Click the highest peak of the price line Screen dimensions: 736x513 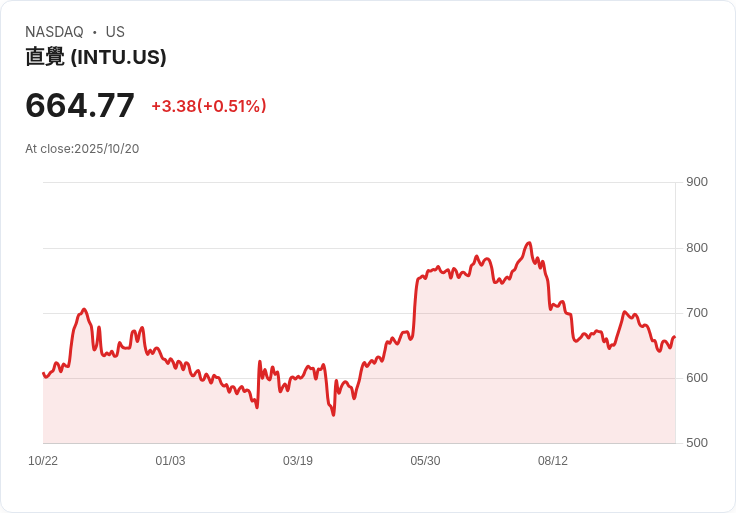pyautogui.click(x=529, y=243)
